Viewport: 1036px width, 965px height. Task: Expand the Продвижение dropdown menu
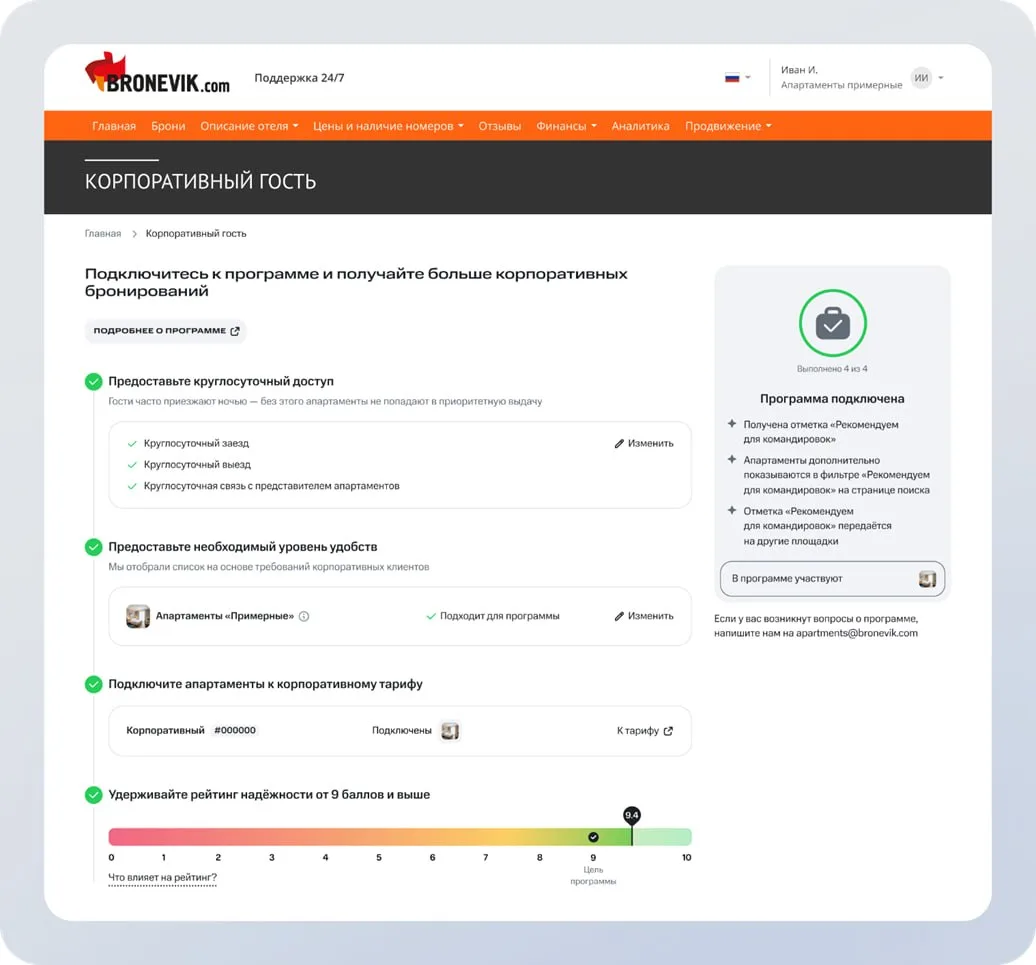[728, 126]
